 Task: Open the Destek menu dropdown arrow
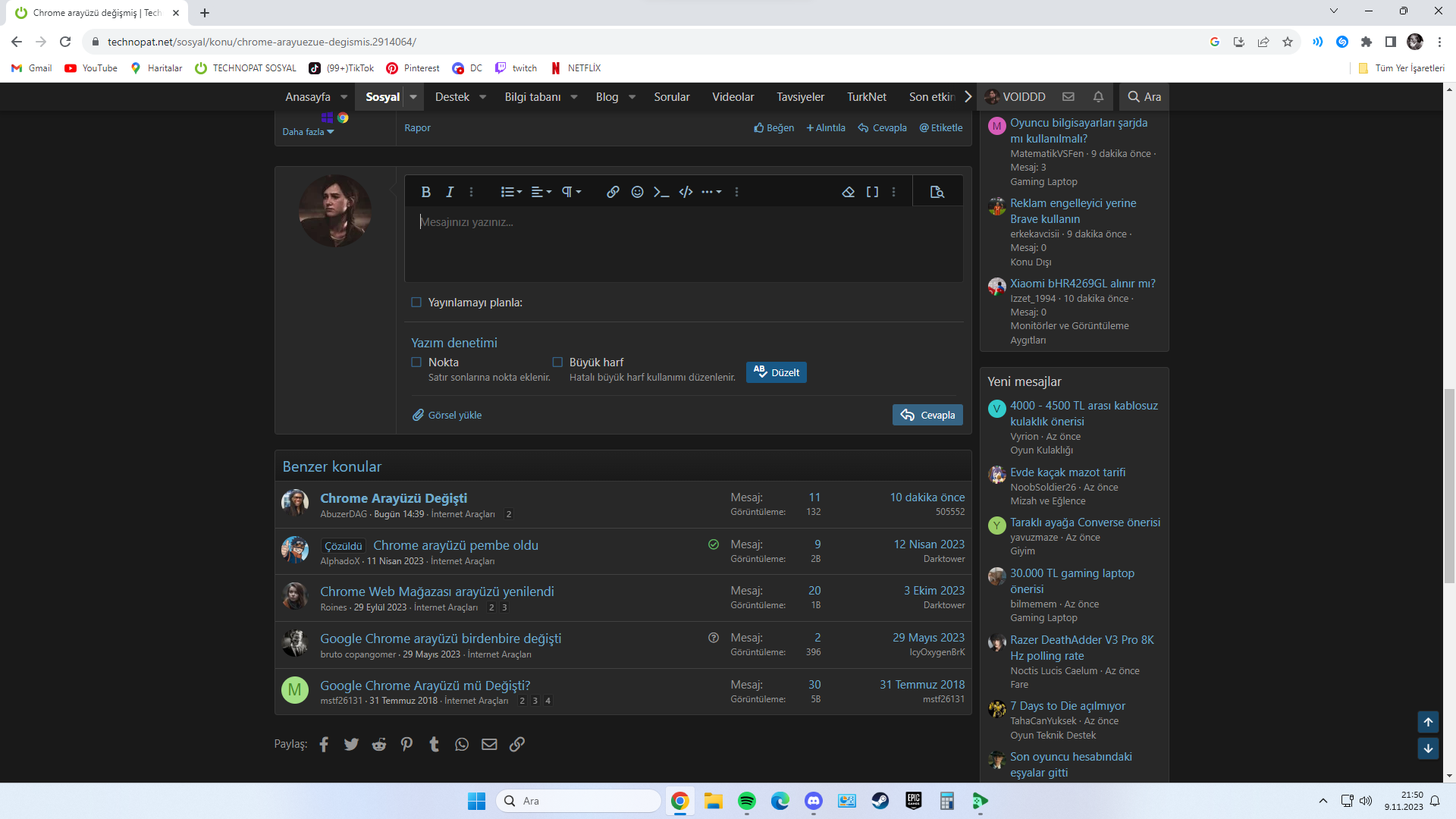483,97
